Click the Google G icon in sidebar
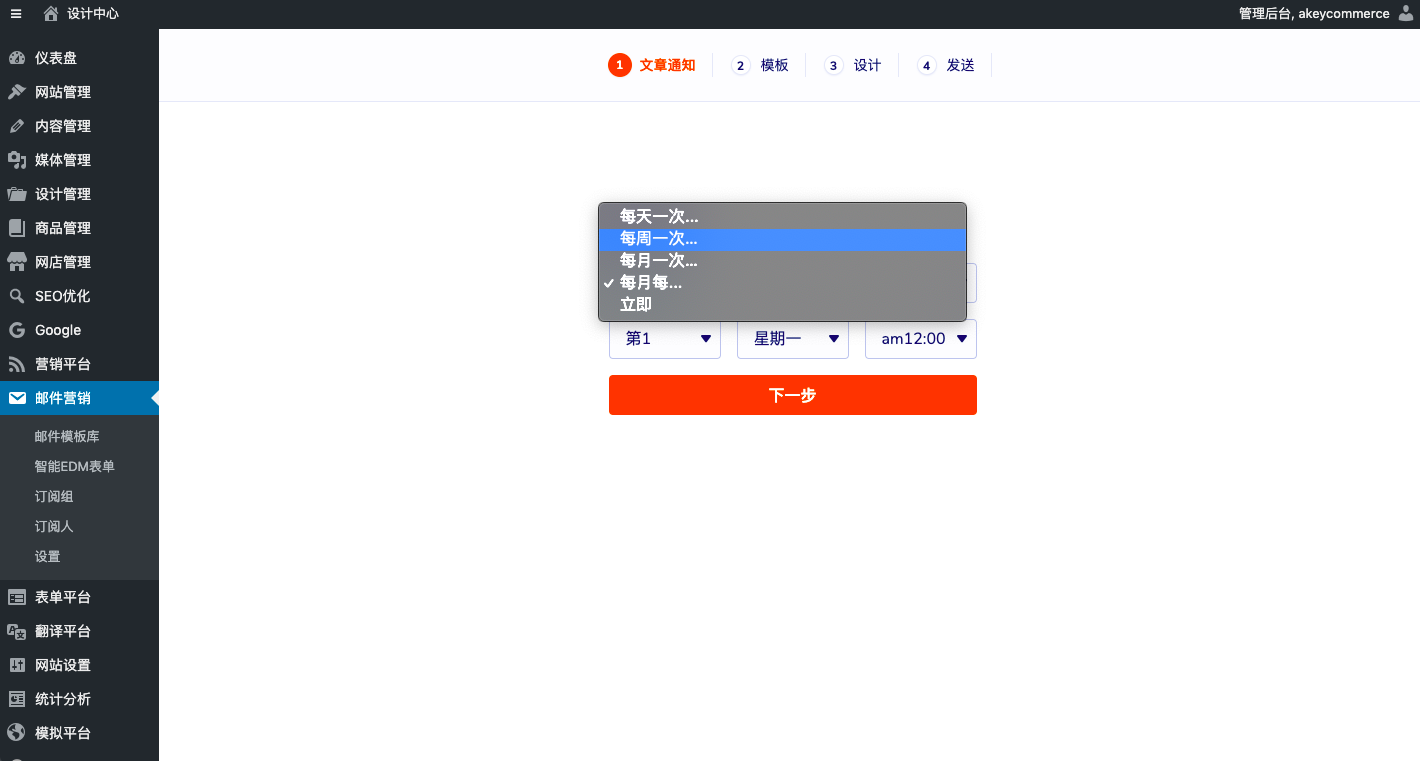The image size is (1420, 761). (x=17, y=330)
